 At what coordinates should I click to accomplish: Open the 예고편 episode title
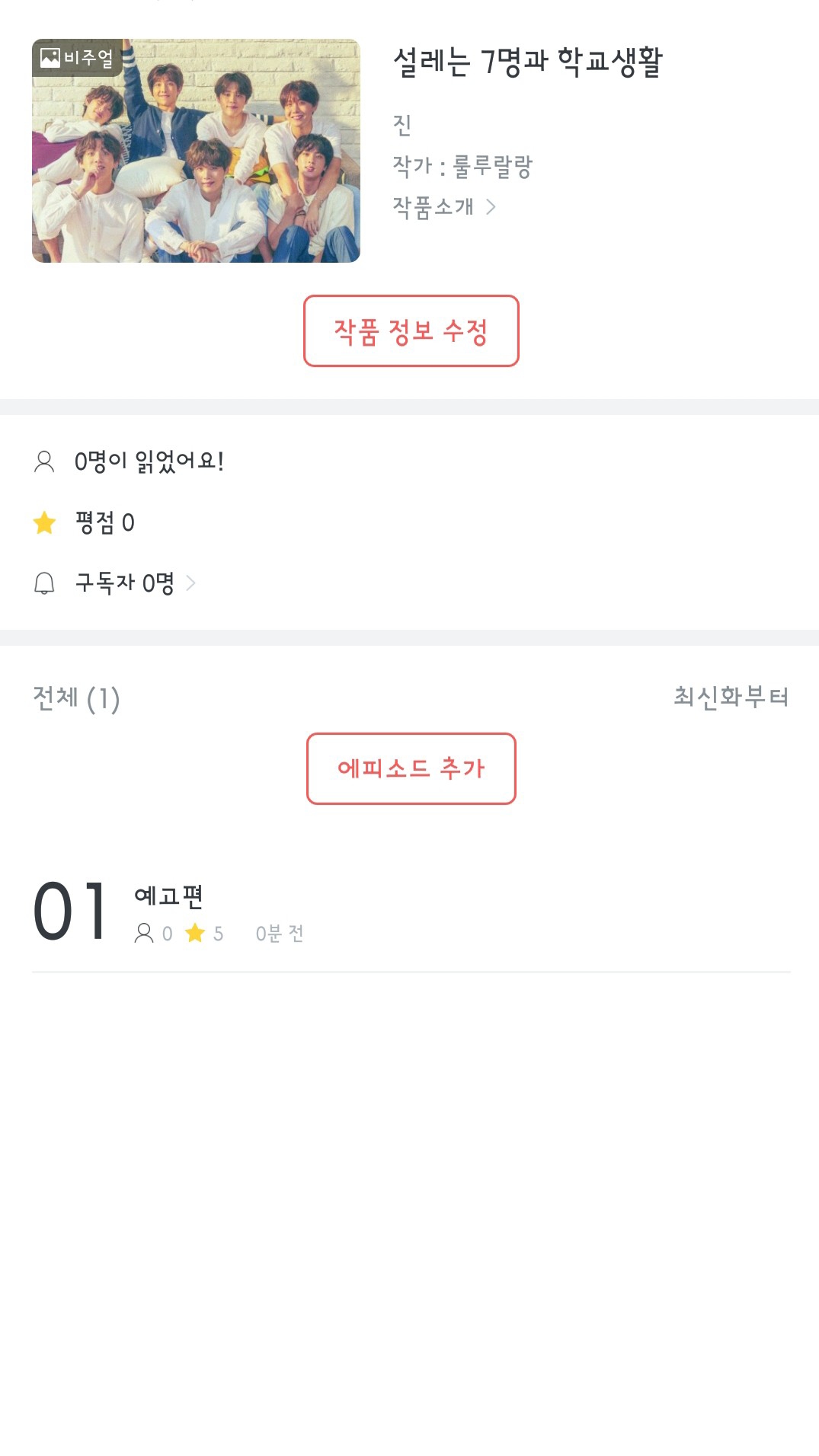(x=168, y=896)
